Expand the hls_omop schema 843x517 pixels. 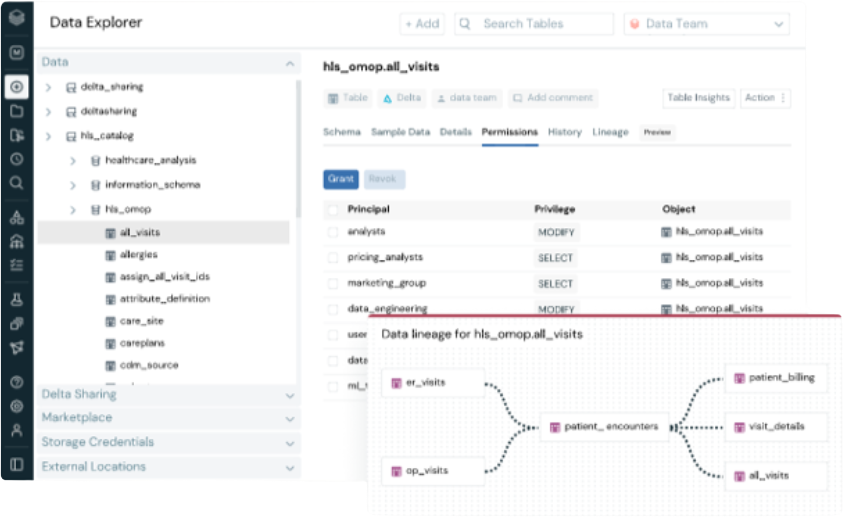pos(73,210)
